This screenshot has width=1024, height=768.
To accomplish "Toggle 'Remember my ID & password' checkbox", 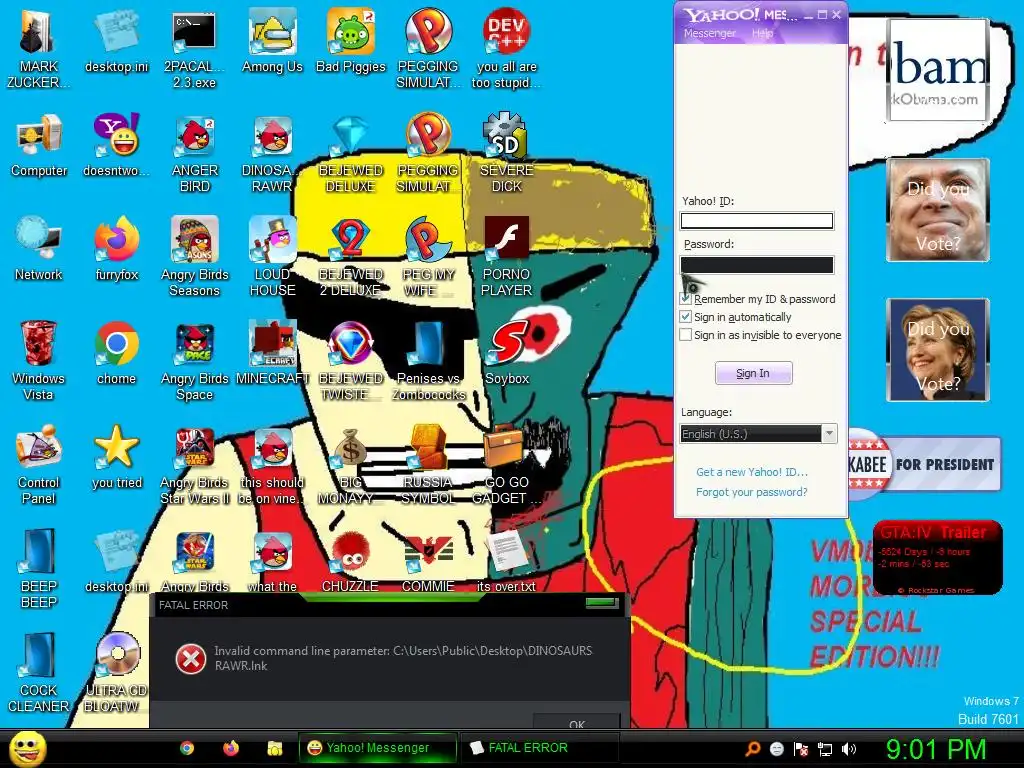I will click(686, 299).
